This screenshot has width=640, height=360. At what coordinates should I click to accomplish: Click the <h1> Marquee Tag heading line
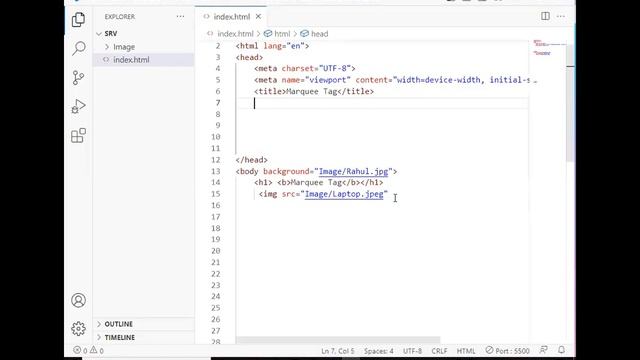[x=319, y=182]
